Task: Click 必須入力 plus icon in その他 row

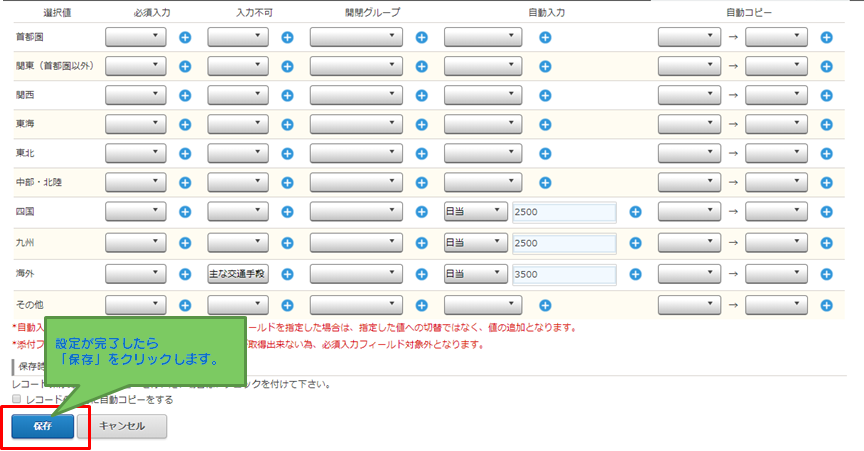Action: pyautogui.click(x=185, y=305)
